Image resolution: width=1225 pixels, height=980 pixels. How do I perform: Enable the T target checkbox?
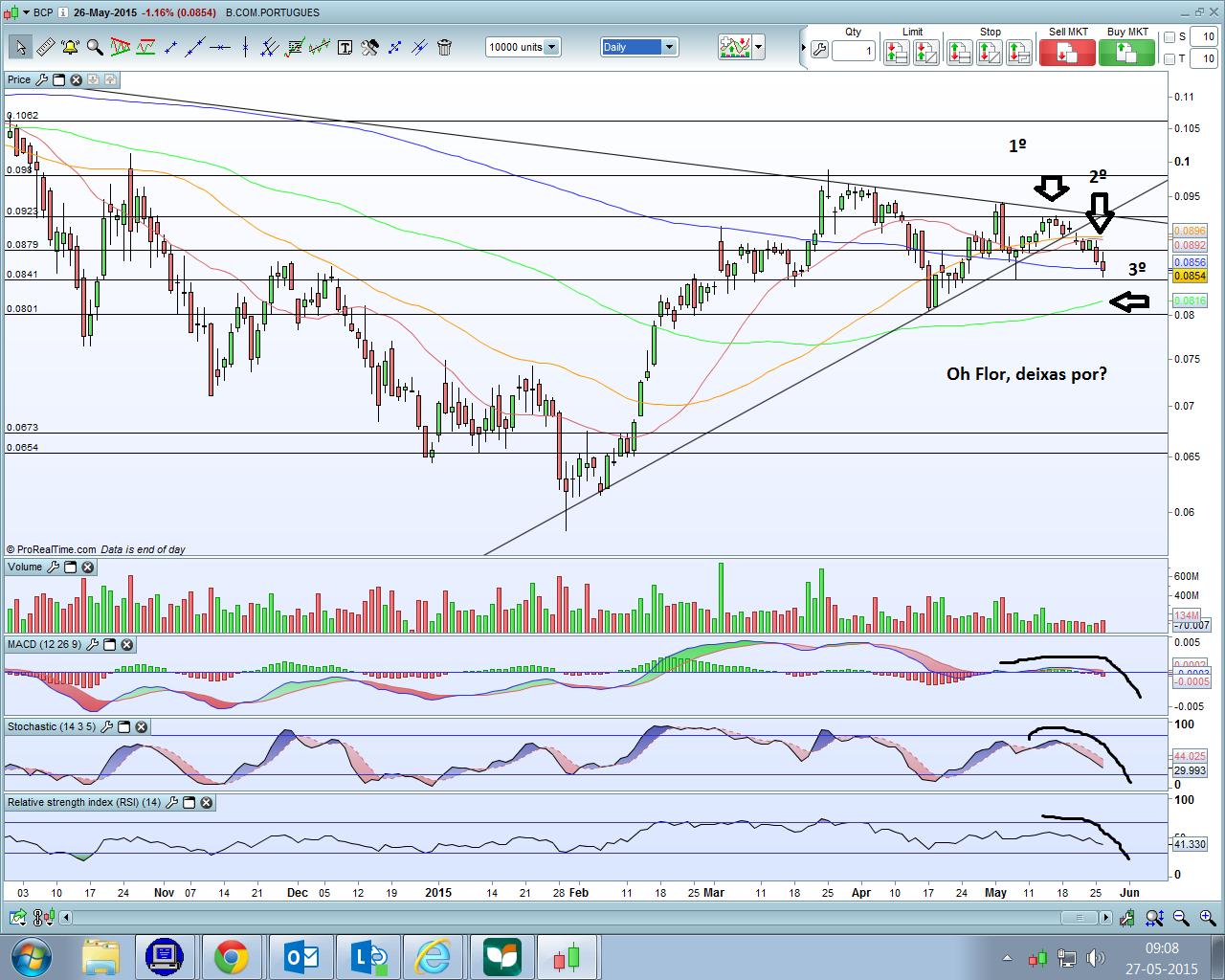1169,59
